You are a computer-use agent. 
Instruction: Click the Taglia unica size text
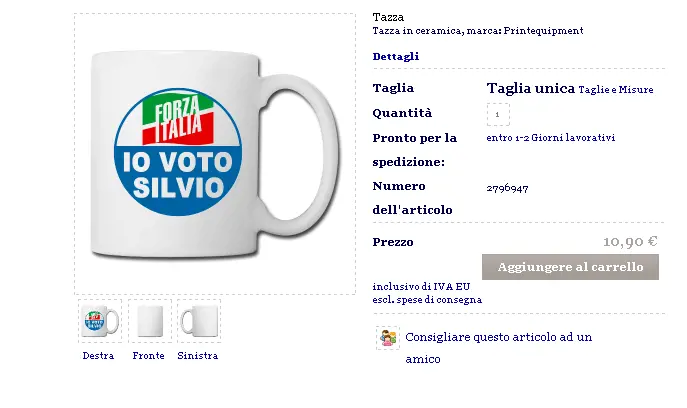click(x=531, y=89)
